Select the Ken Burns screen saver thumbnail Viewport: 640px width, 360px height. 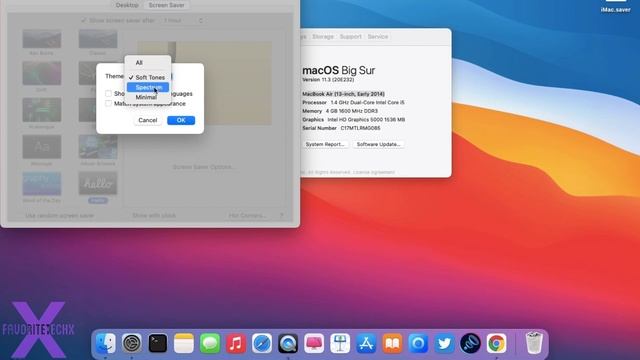pos(42,39)
